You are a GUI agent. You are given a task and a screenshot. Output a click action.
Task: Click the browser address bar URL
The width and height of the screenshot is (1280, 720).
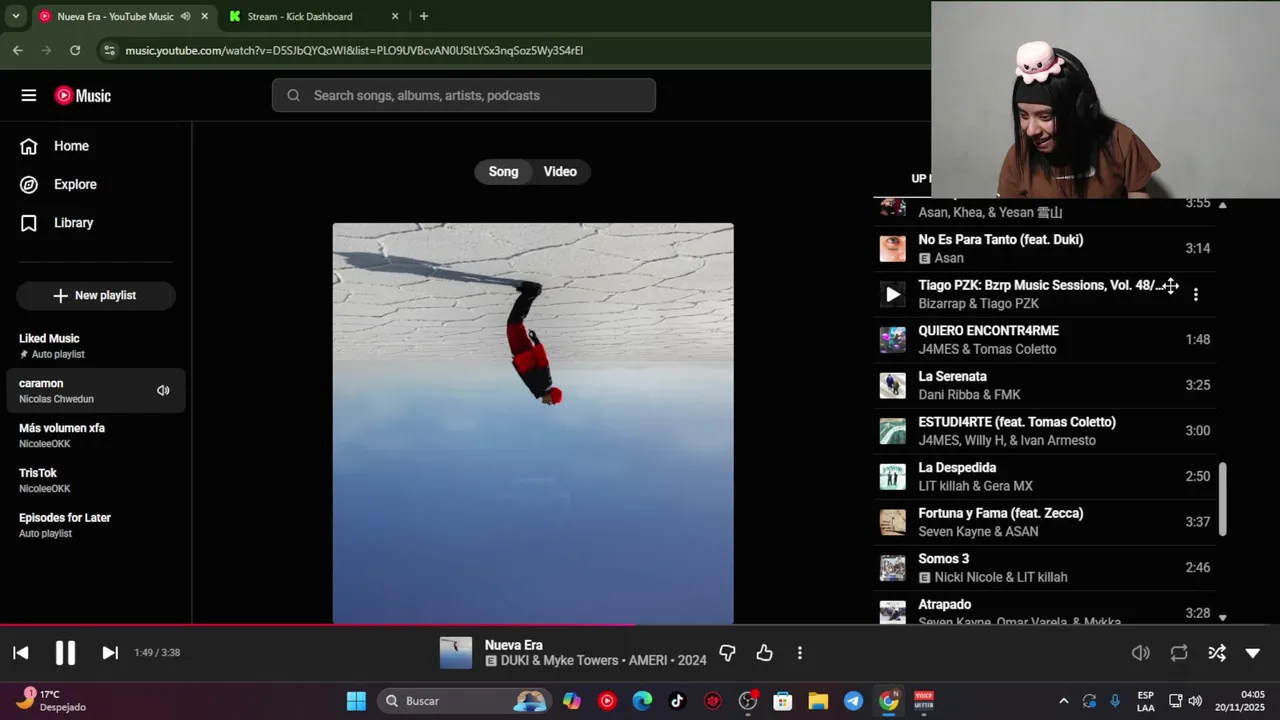point(354,50)
